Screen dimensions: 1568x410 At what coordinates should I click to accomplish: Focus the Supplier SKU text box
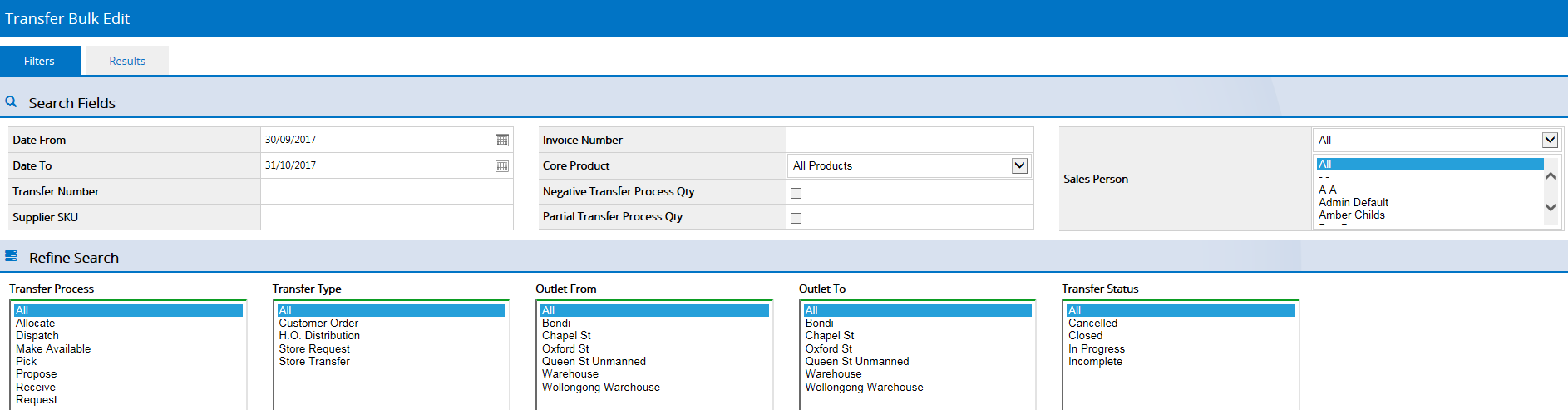(387, 217)
